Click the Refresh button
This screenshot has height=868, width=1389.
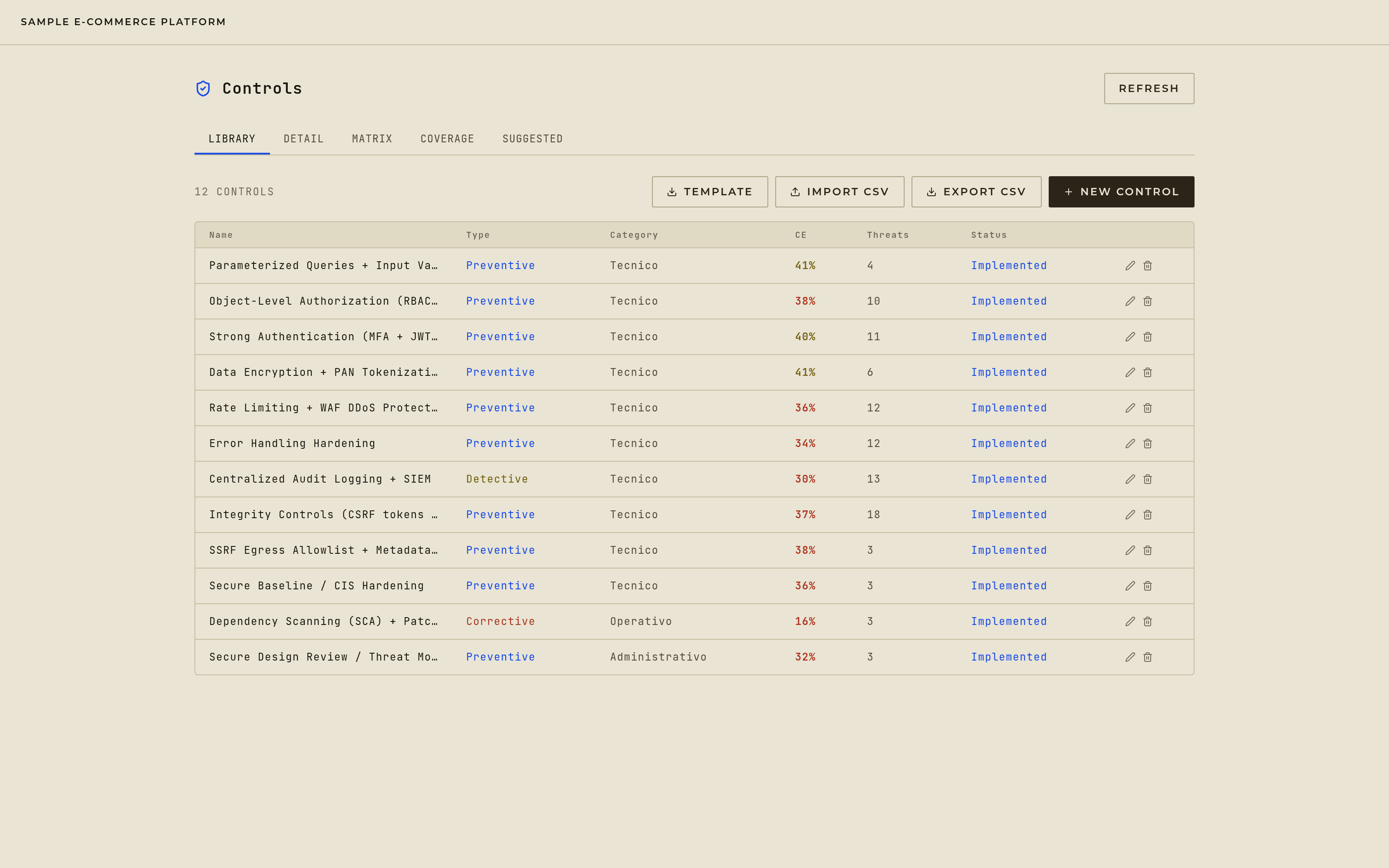[x=1149, y=89]
